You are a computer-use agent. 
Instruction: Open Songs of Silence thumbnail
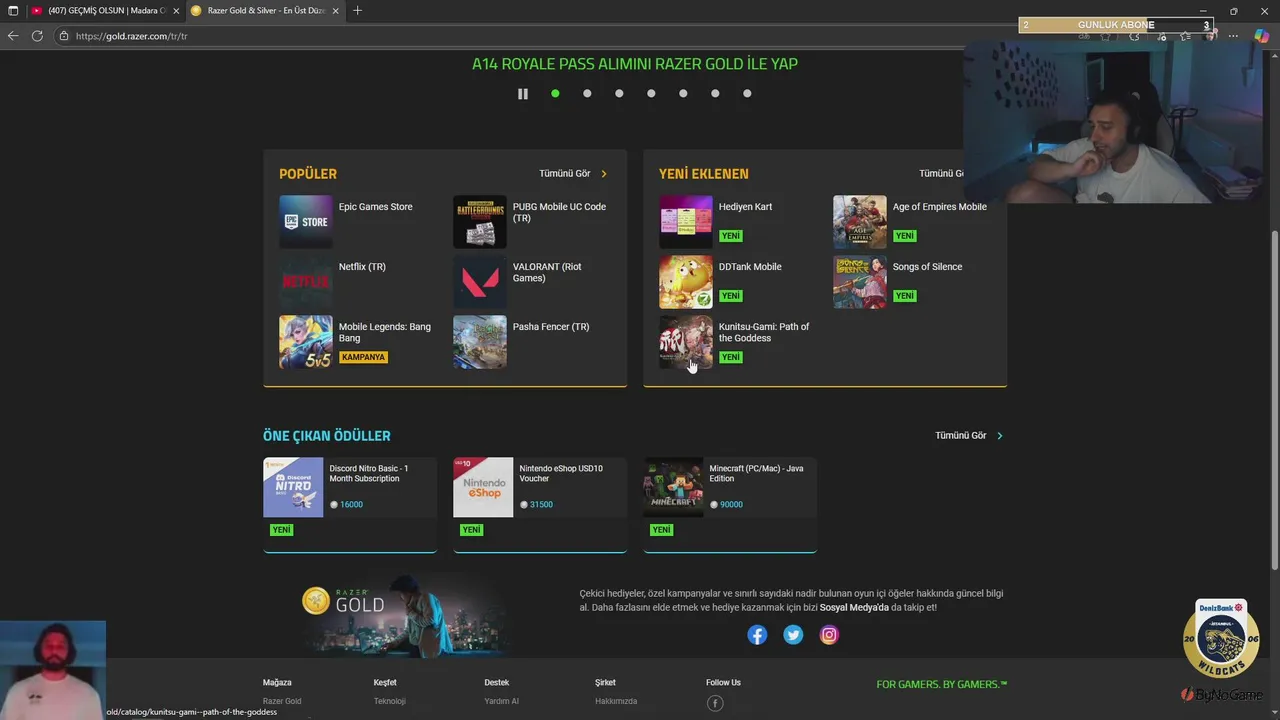[x=860, y=282]
